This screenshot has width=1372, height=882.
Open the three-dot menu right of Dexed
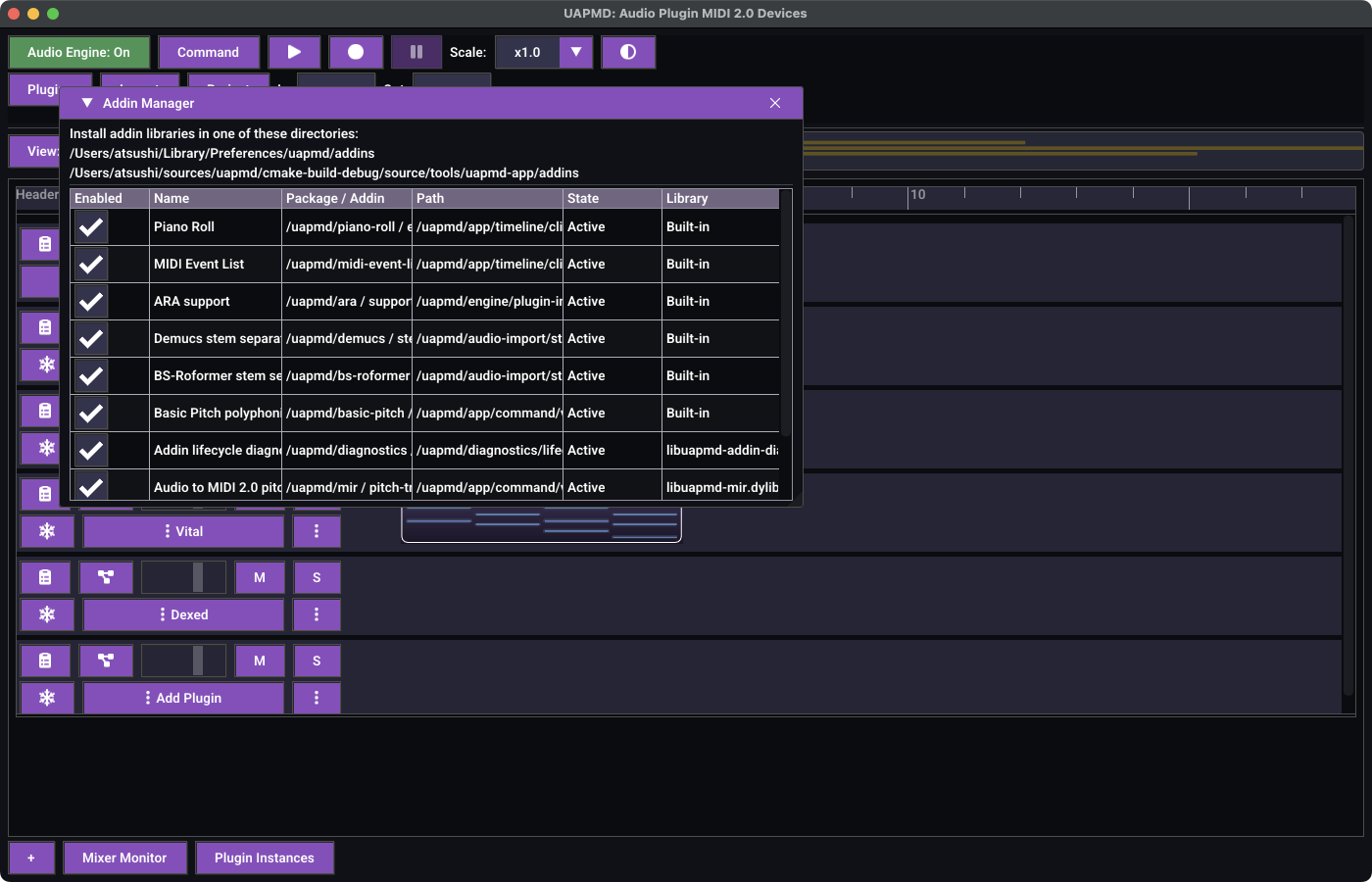click(x=317, y=614)
